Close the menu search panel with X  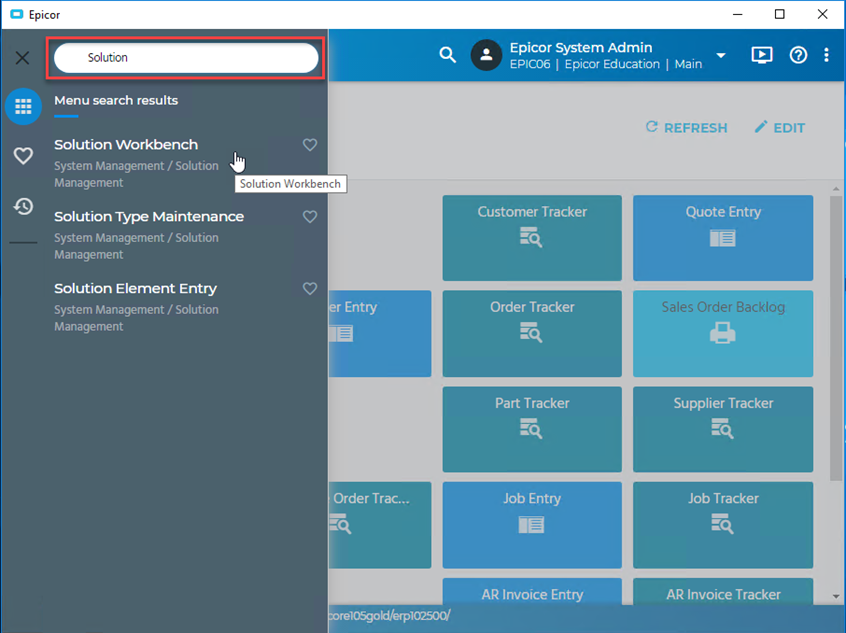pyautogui.click(x=22, y=58)
